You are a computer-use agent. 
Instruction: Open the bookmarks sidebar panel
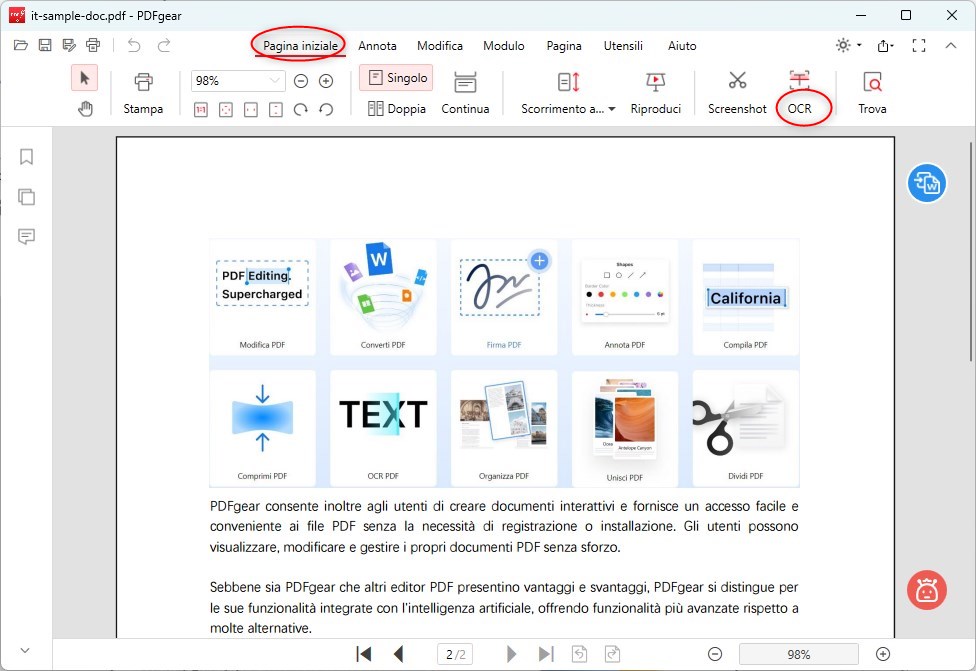pos(26,156)
